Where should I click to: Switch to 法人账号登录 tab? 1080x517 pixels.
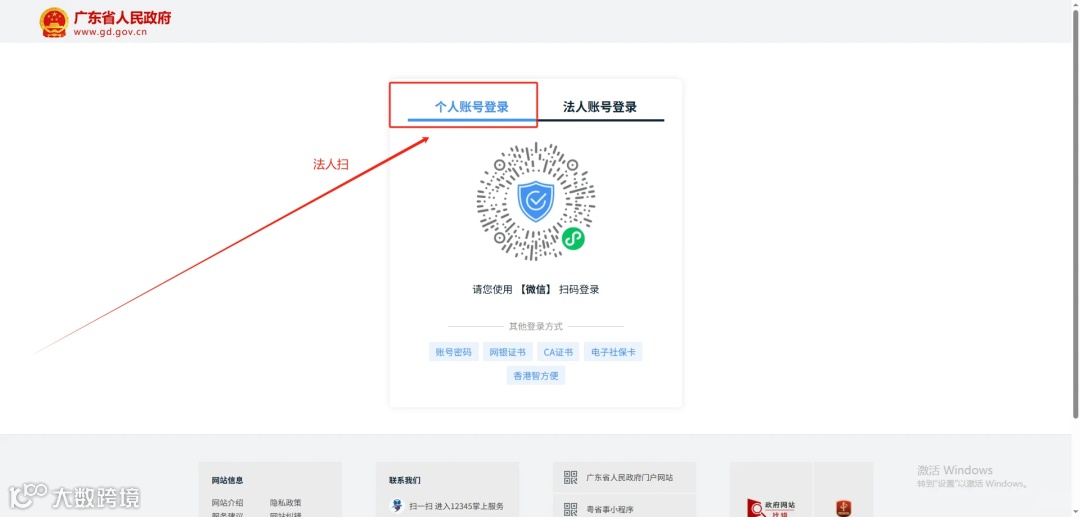pos(600,107)
